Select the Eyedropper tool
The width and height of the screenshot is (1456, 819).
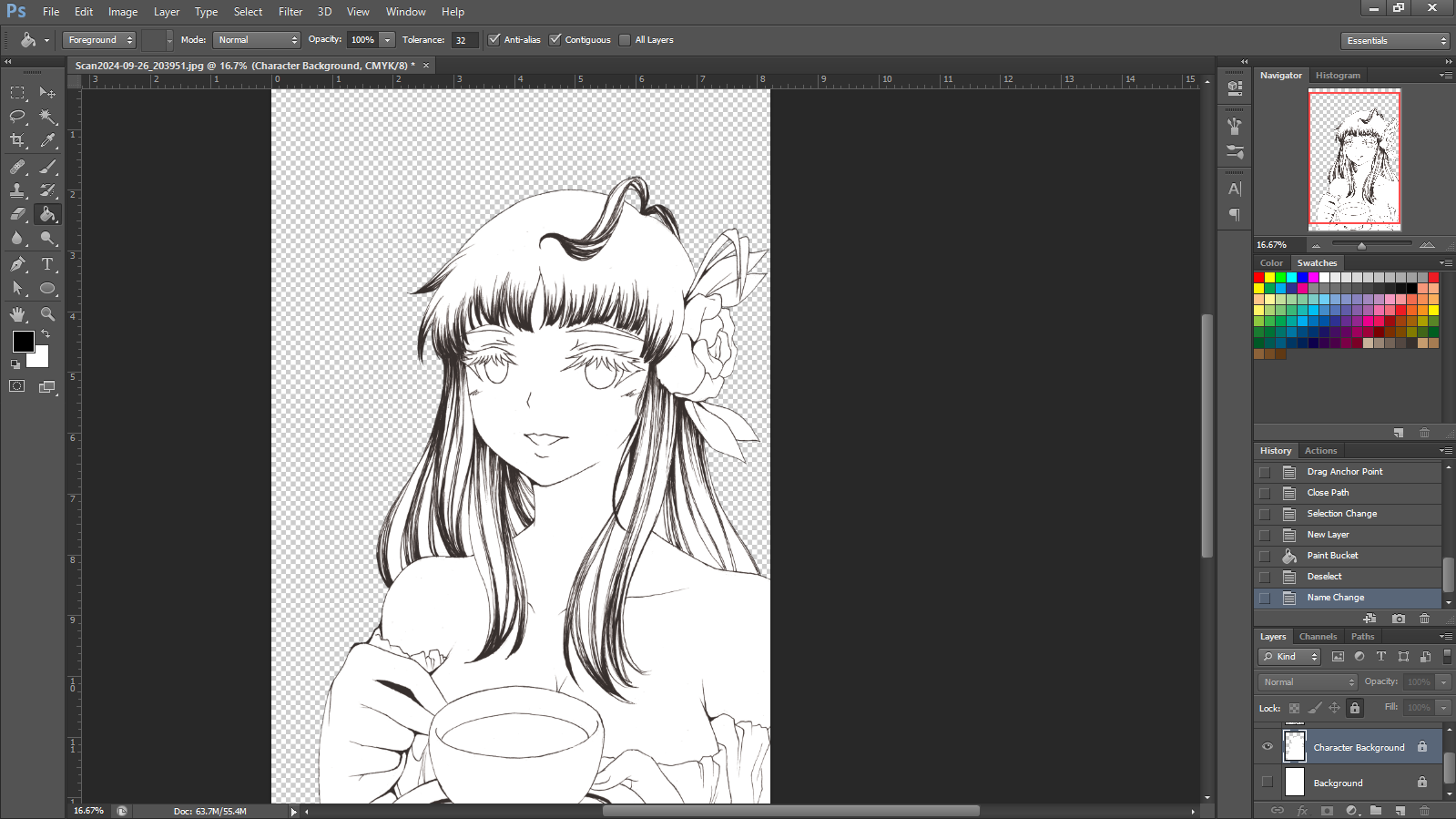click(47, 140)
